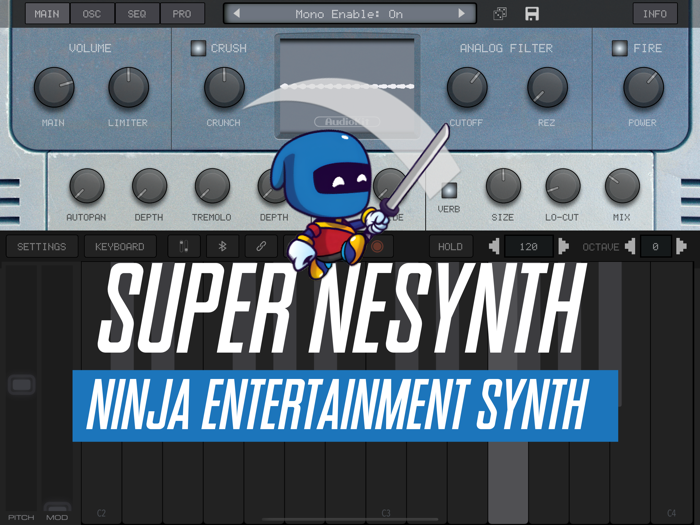The height and width of the screenshot is (525, 700).
Task: Lower octave with the left arrow
Action: pos(630,246)
